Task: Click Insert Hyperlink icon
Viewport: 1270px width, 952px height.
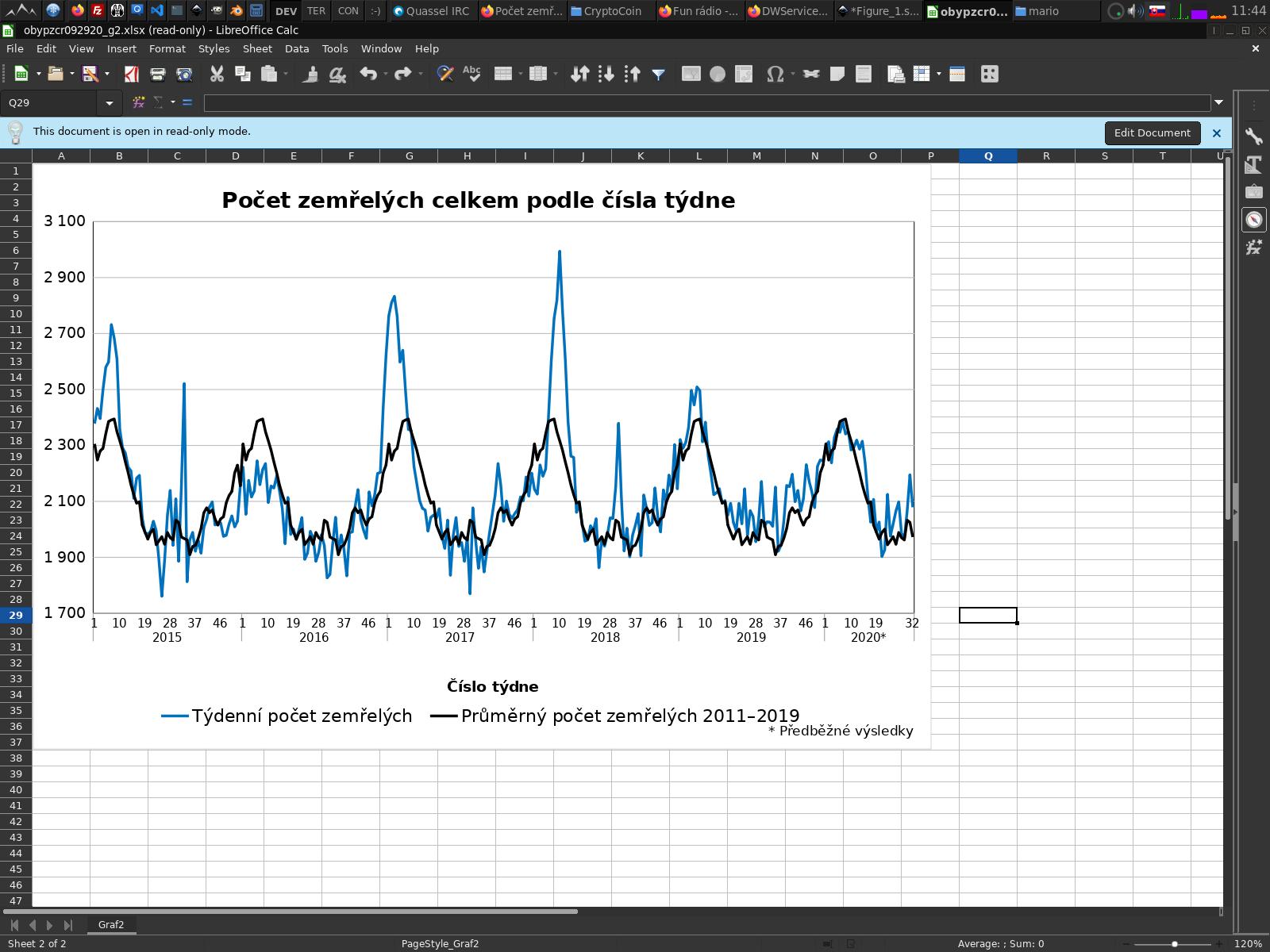Action: [810, 74]
